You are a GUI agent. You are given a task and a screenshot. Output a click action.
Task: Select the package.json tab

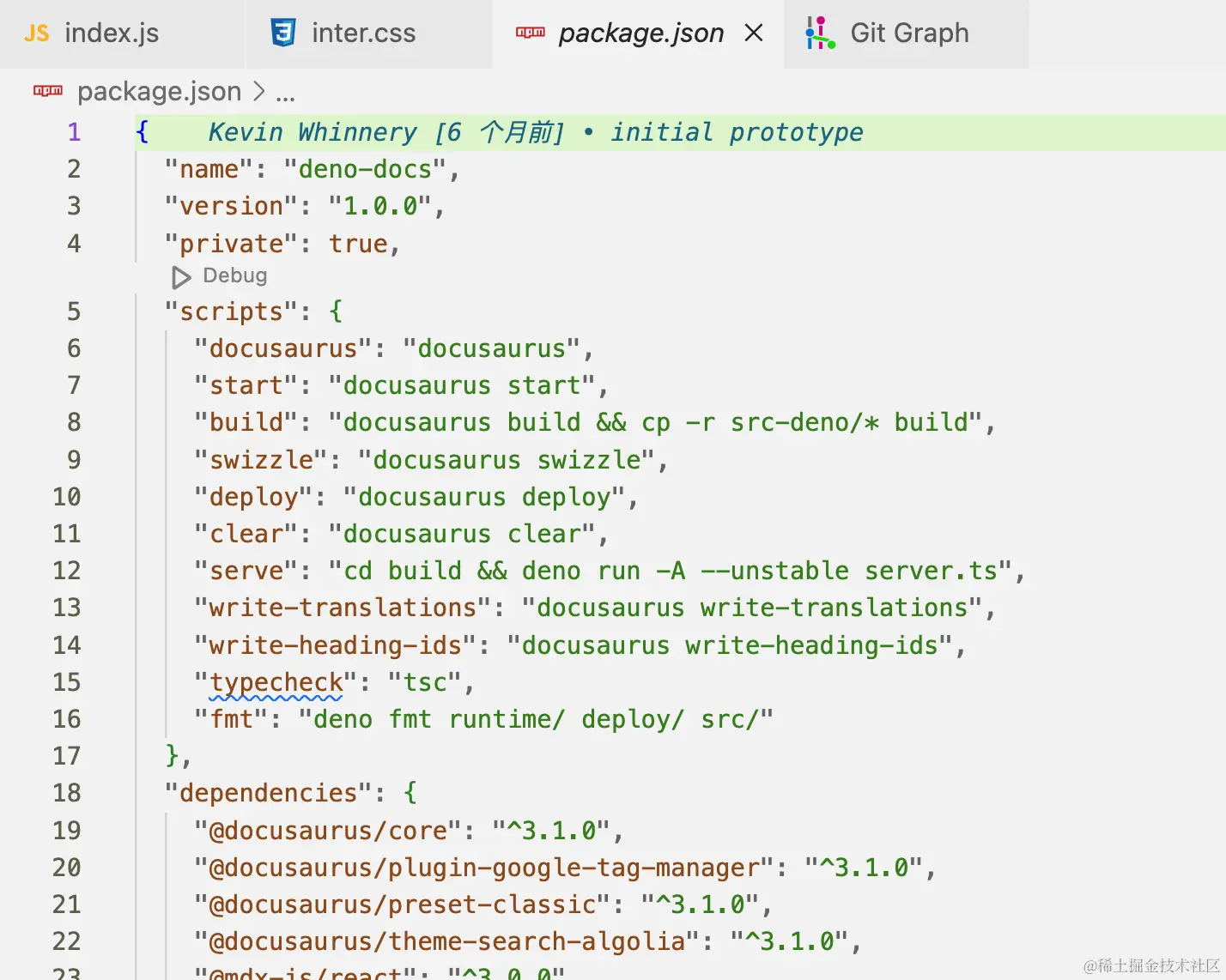[639, 33]
